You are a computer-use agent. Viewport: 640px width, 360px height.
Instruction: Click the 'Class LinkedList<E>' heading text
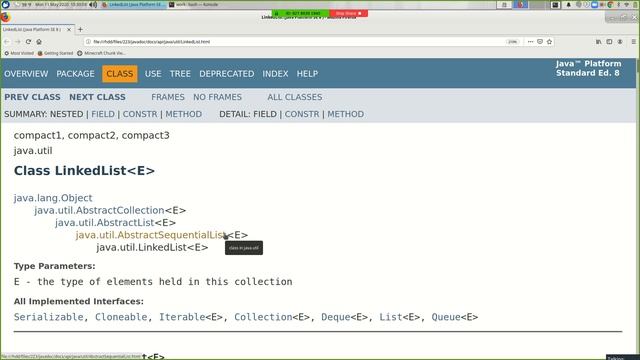tap(84, 171)
